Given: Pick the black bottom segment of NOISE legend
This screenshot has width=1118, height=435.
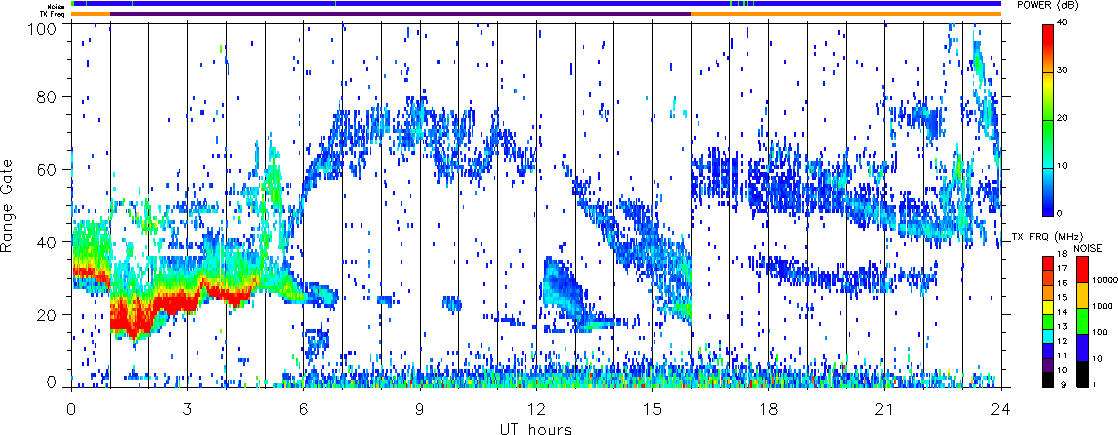Looking at the screenshot, I should pos(1082,374).
